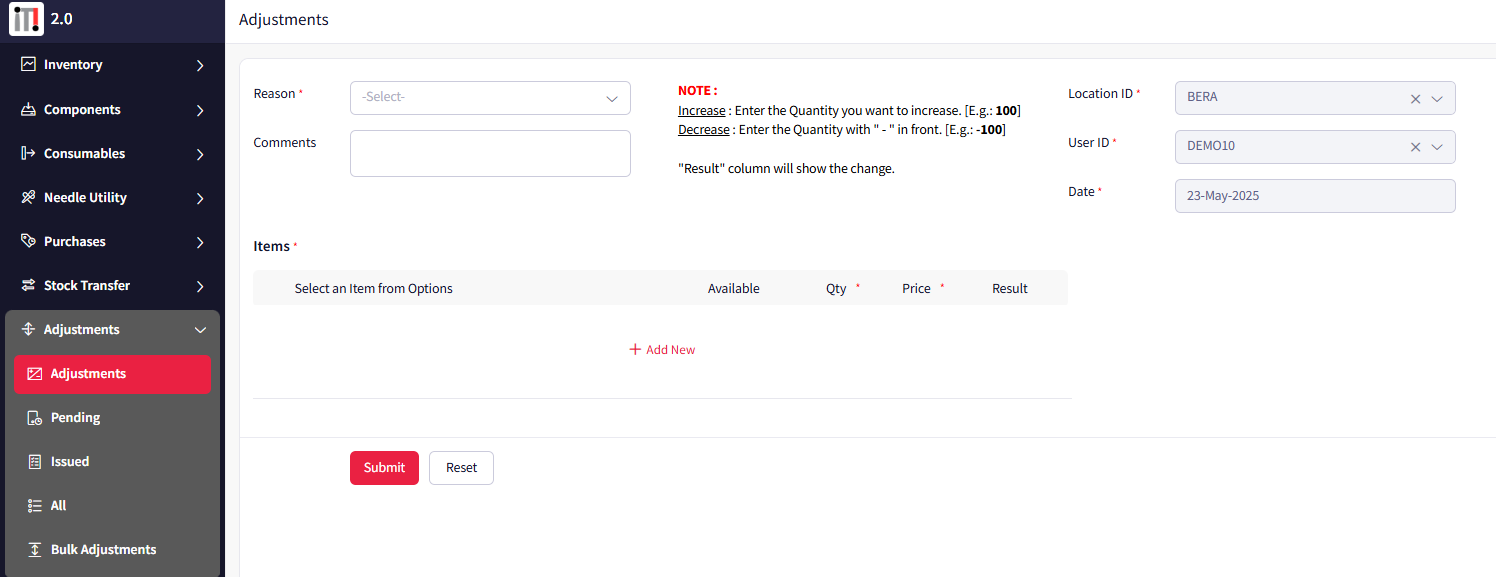Expand the User ID dropdown arrow
The width and height of the screenshot is (1496, 577).
point(1437,147)
